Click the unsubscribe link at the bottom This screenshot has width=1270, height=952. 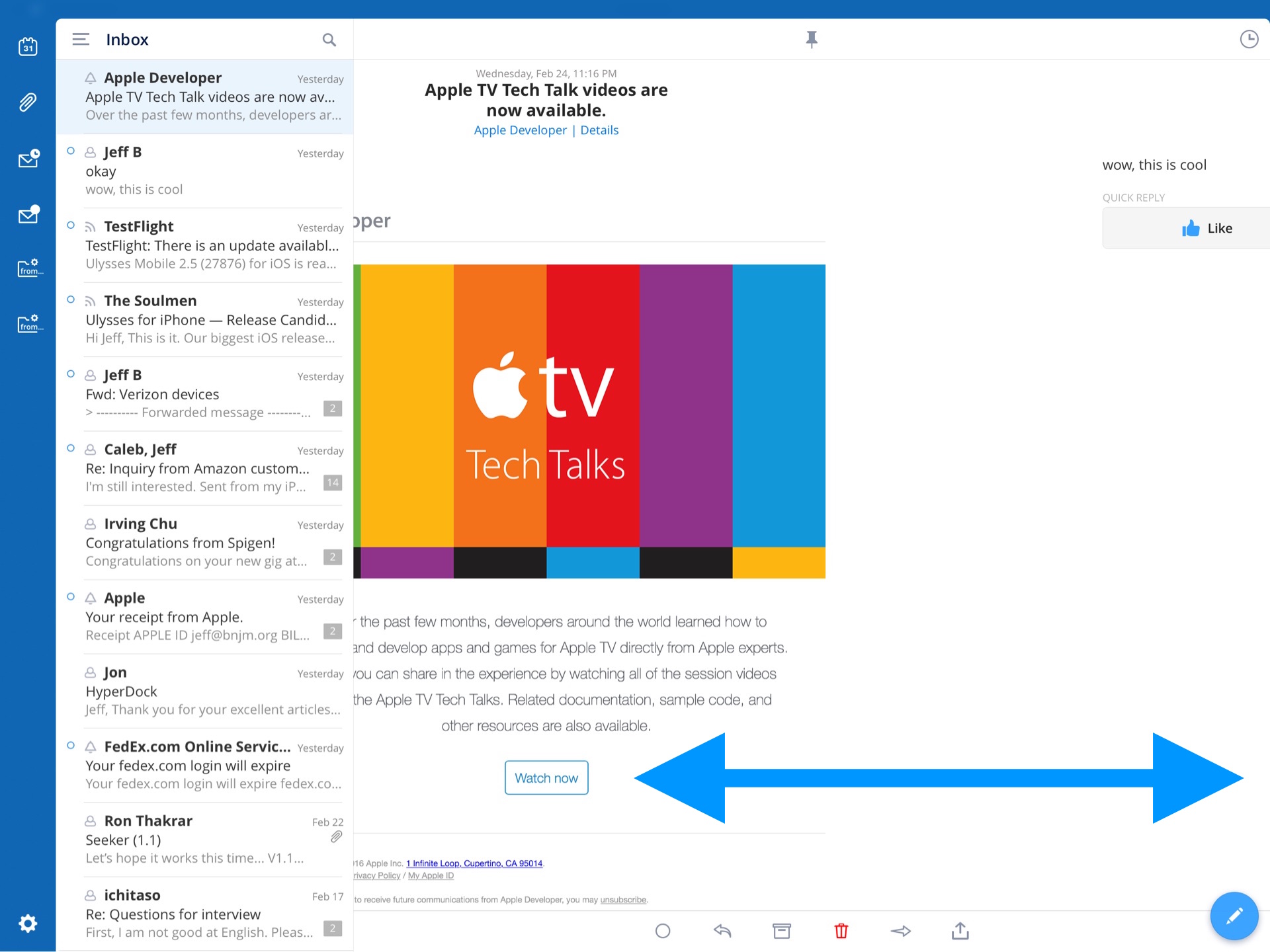point(622,900)
